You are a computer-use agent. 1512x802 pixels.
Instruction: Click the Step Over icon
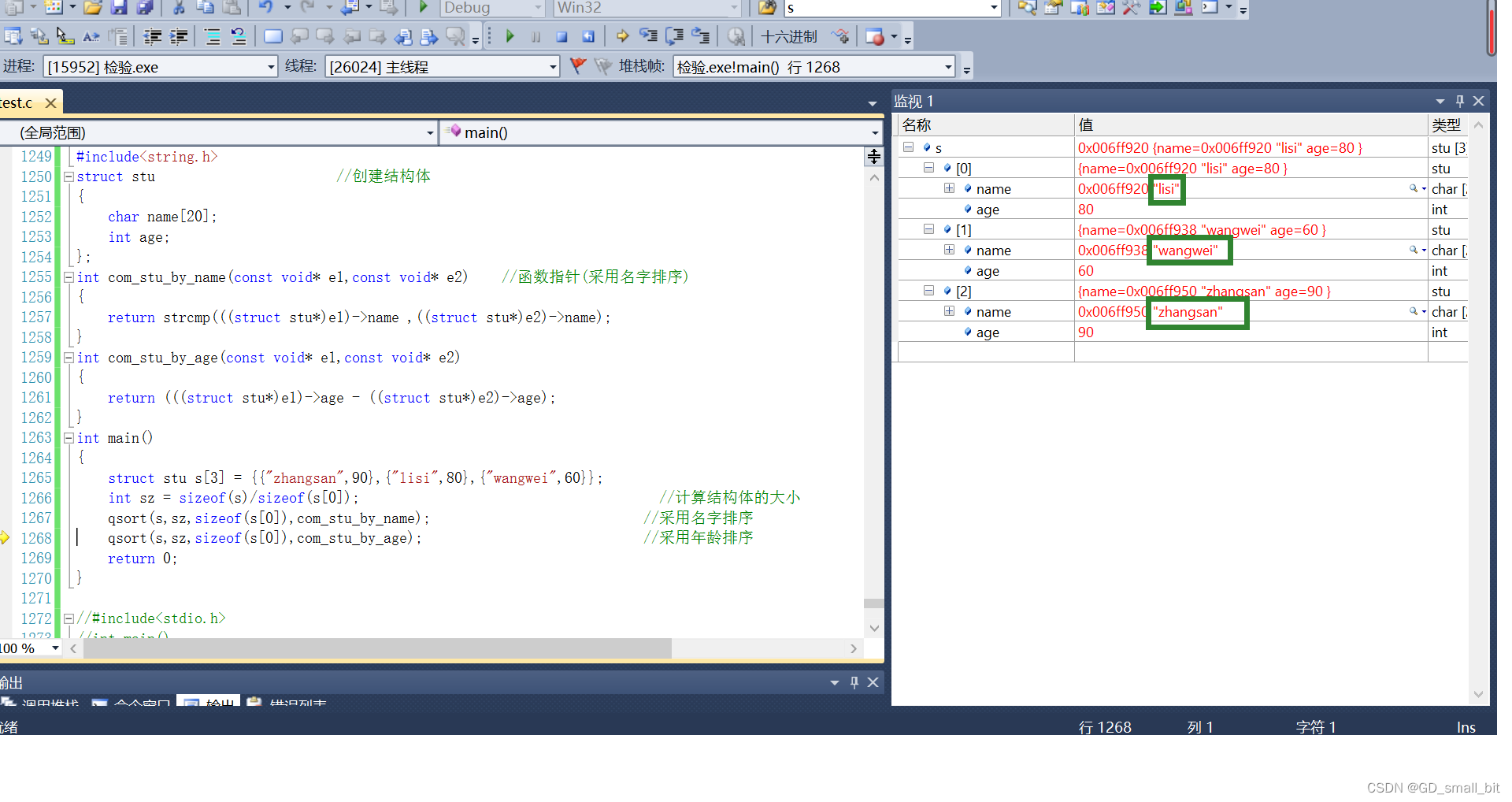tap(675, 36)
